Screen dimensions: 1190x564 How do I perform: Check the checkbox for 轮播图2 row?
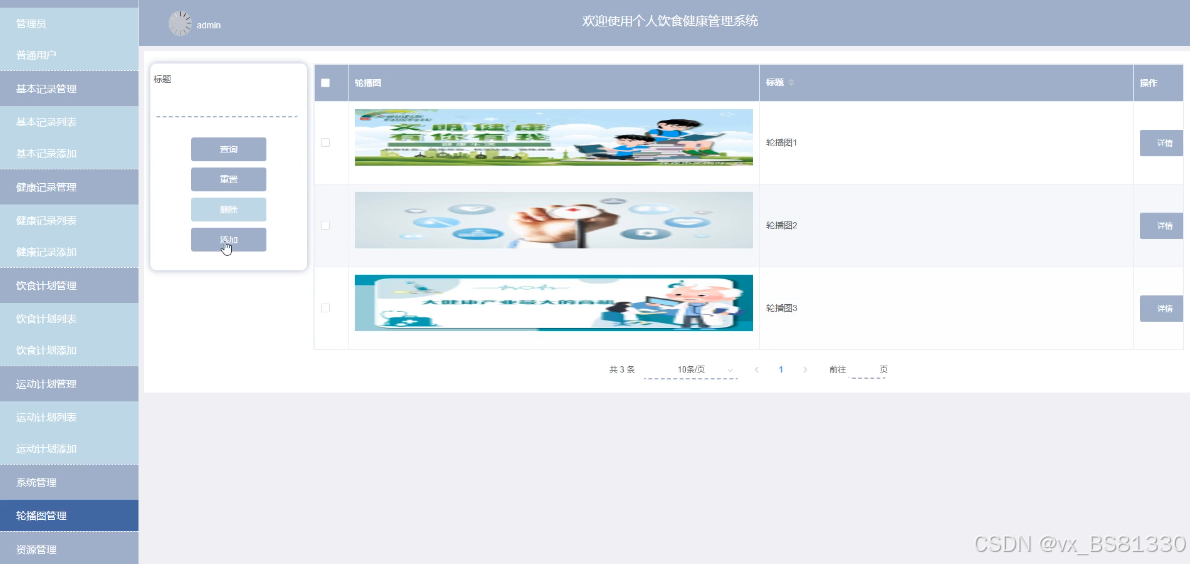point(326,225)
